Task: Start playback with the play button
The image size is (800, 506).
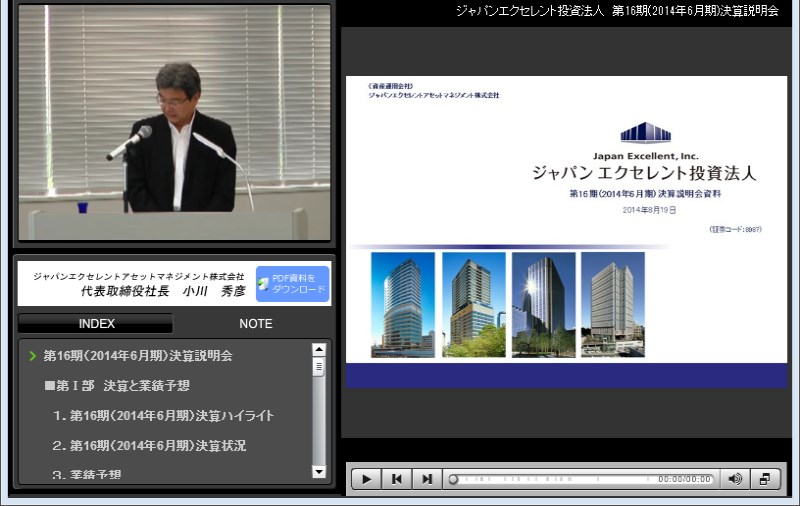Action: click(366, 479)
